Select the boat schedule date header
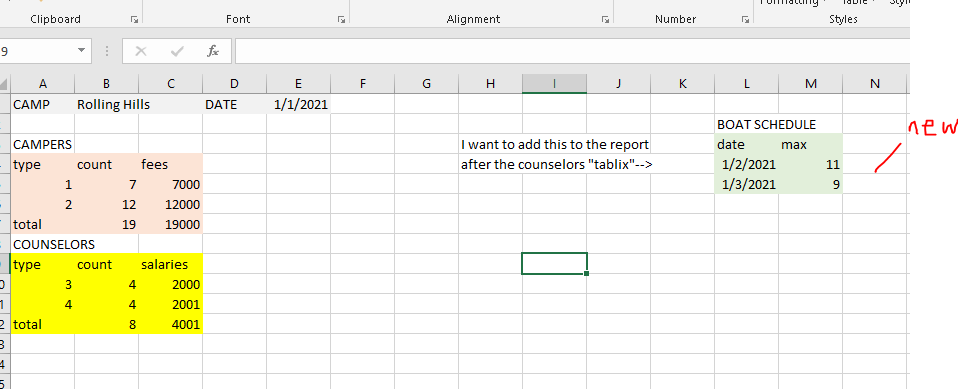 [x=746, y=144]
